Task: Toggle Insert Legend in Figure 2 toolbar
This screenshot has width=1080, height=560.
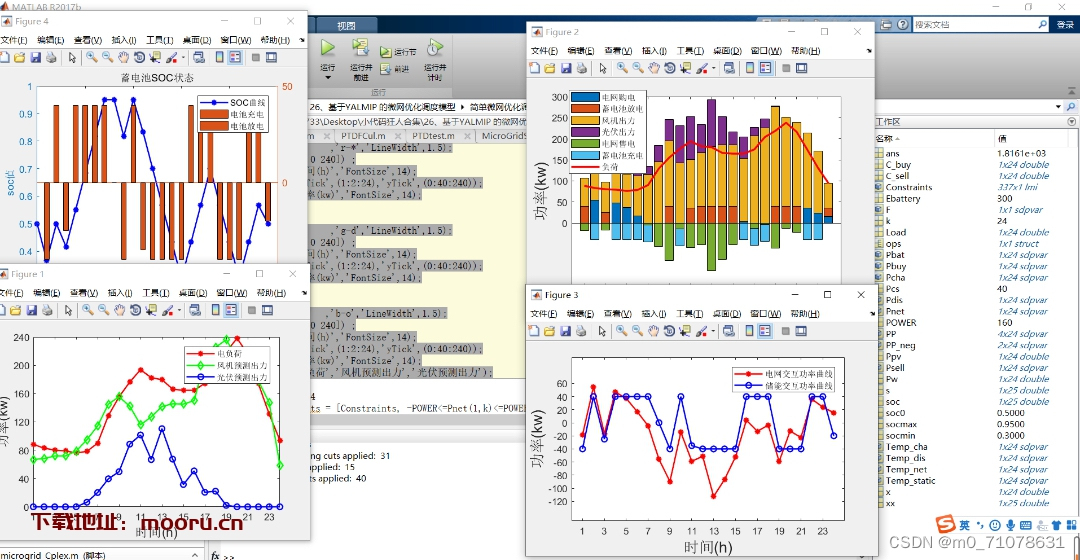Action: tap(765, 68)
